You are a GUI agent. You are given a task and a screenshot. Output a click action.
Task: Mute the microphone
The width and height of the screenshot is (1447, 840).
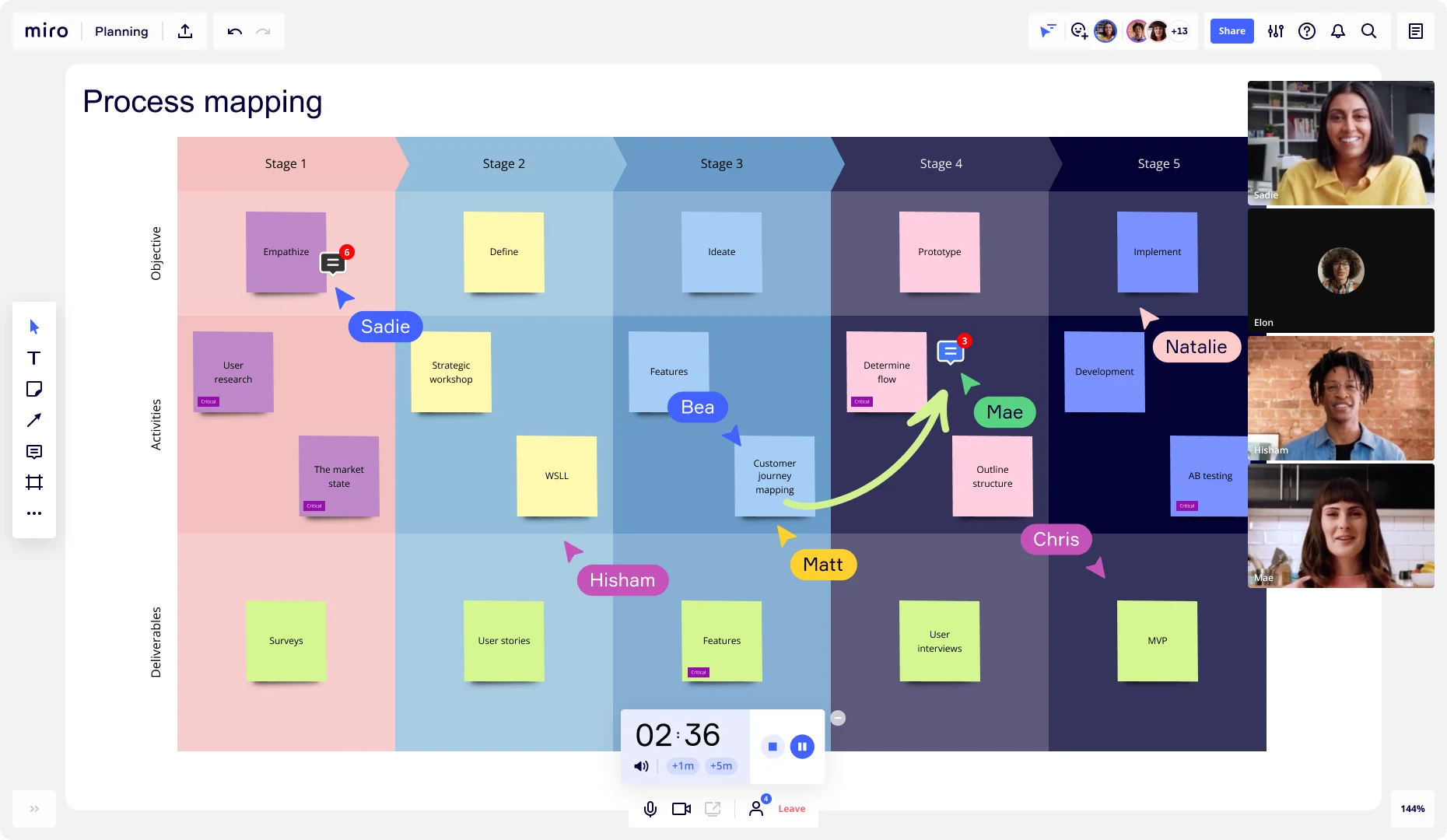click(650, 809)
